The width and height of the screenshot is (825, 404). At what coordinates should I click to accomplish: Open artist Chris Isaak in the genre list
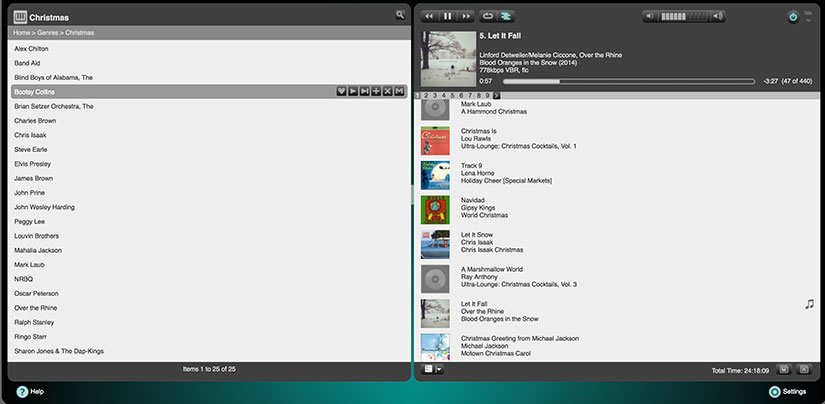pos(30,135)
